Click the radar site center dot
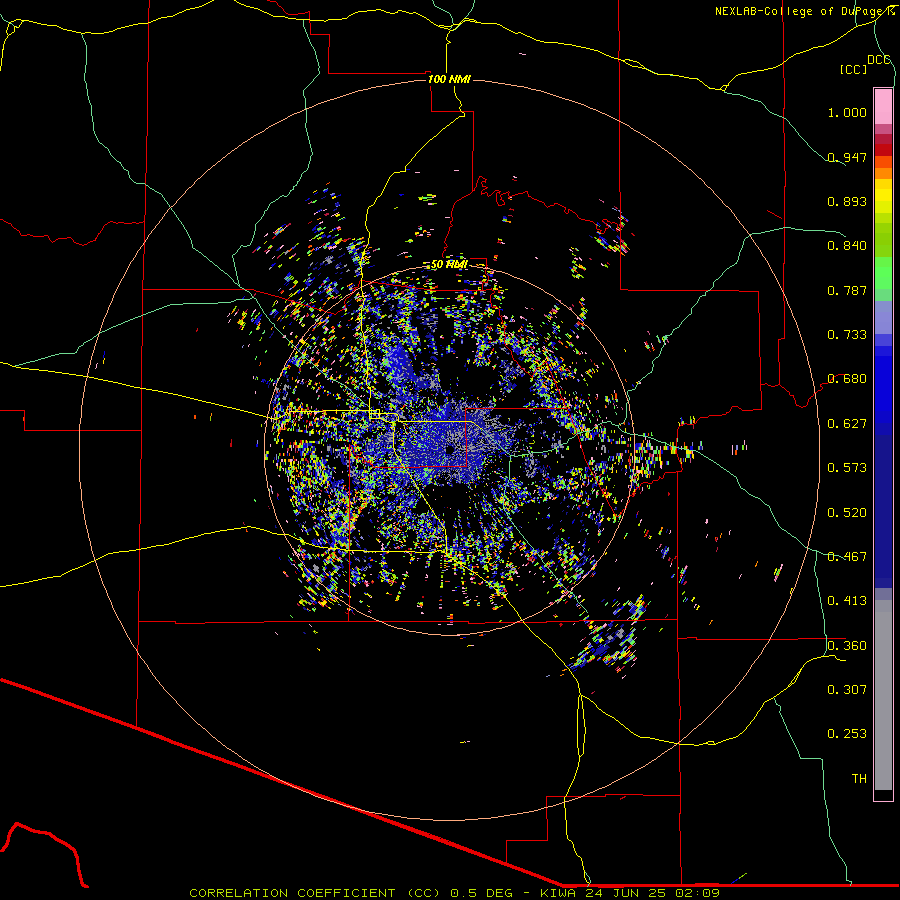This screenshot has height=900, width=900. (449, 449)
